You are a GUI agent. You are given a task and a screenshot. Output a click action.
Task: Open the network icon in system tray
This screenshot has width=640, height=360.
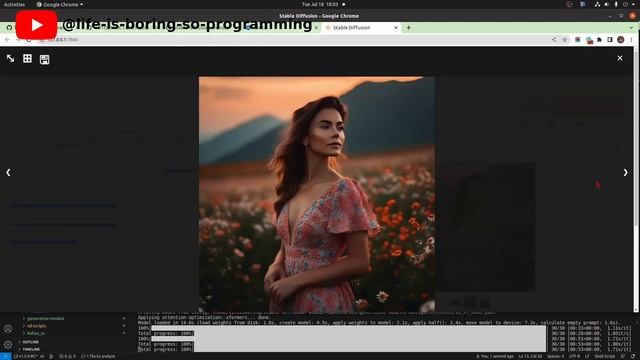[x=597, y=4]
